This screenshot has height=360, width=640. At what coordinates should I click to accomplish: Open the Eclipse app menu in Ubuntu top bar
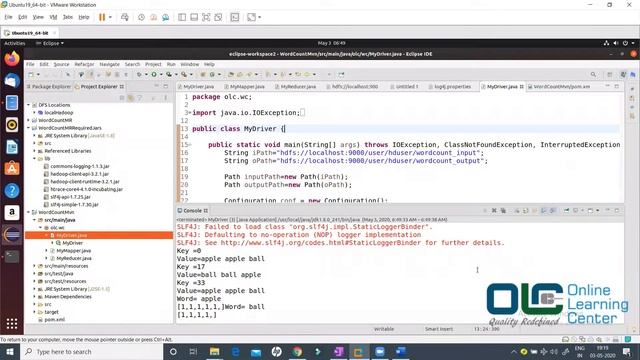click(x=50, y=43)
